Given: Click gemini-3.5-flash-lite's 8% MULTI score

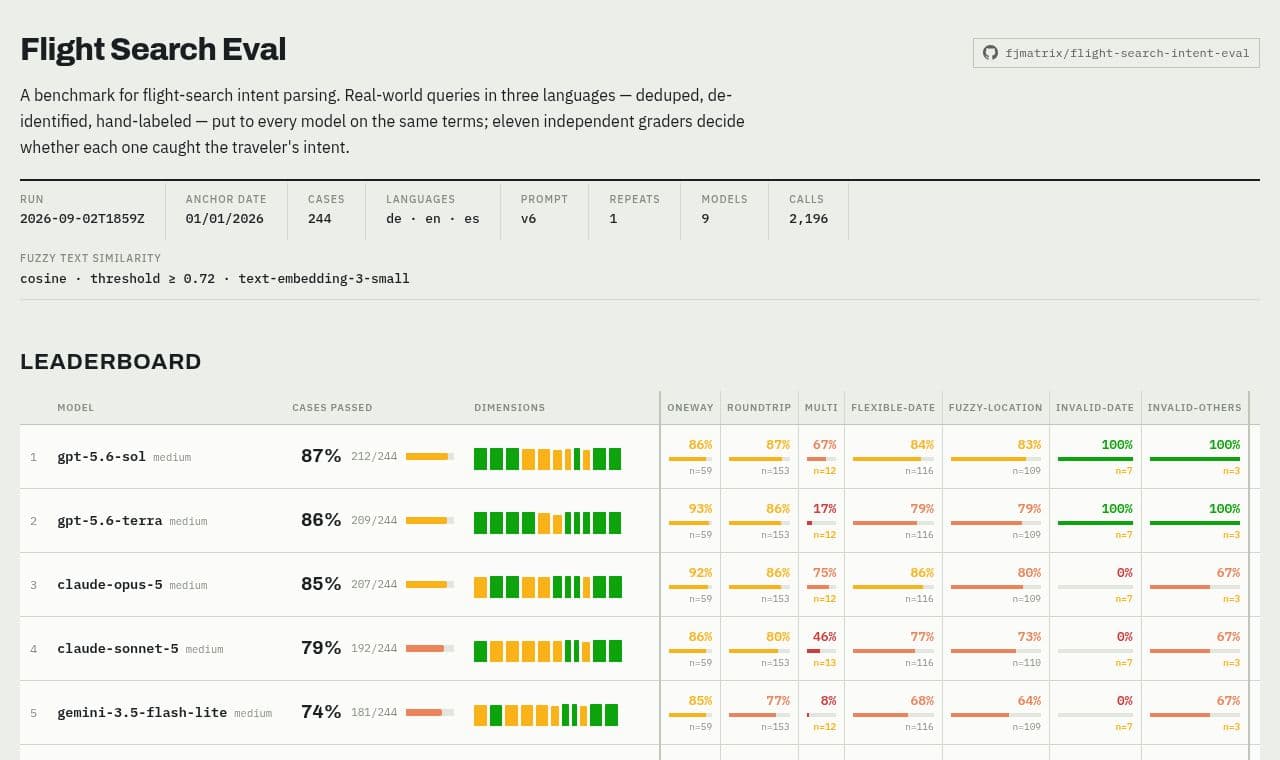Looking at the screenshot, I should [x=828, y=701].
